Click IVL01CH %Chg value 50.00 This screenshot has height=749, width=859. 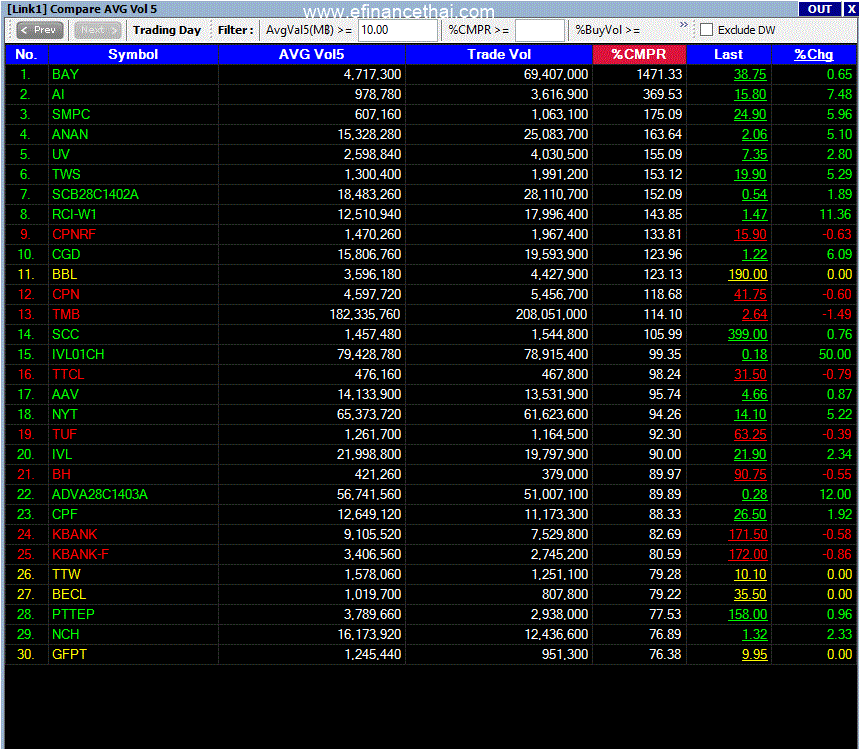[x=835, y=355]
